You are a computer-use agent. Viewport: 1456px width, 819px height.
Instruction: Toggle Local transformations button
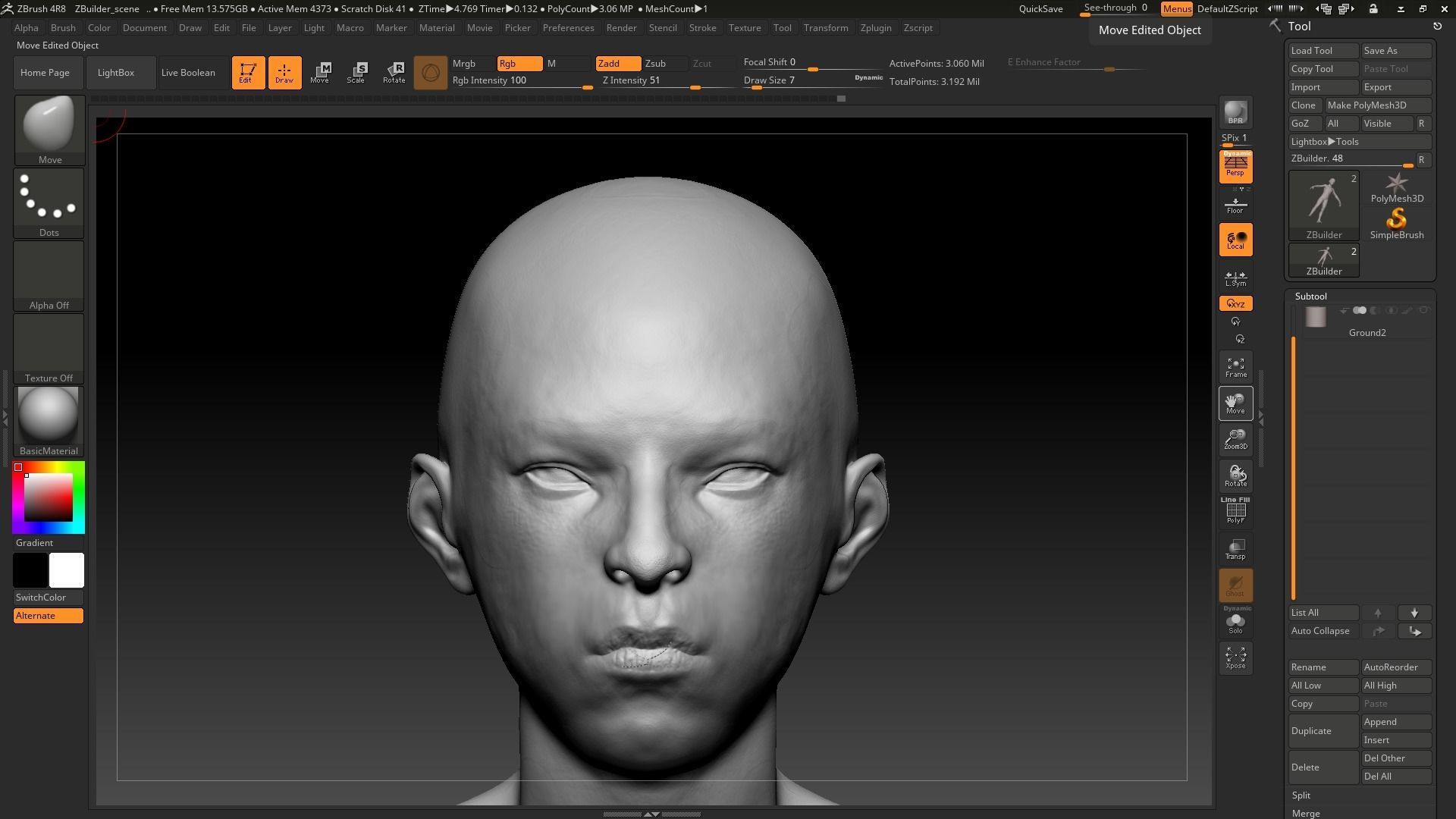(x=1235, y=240)
